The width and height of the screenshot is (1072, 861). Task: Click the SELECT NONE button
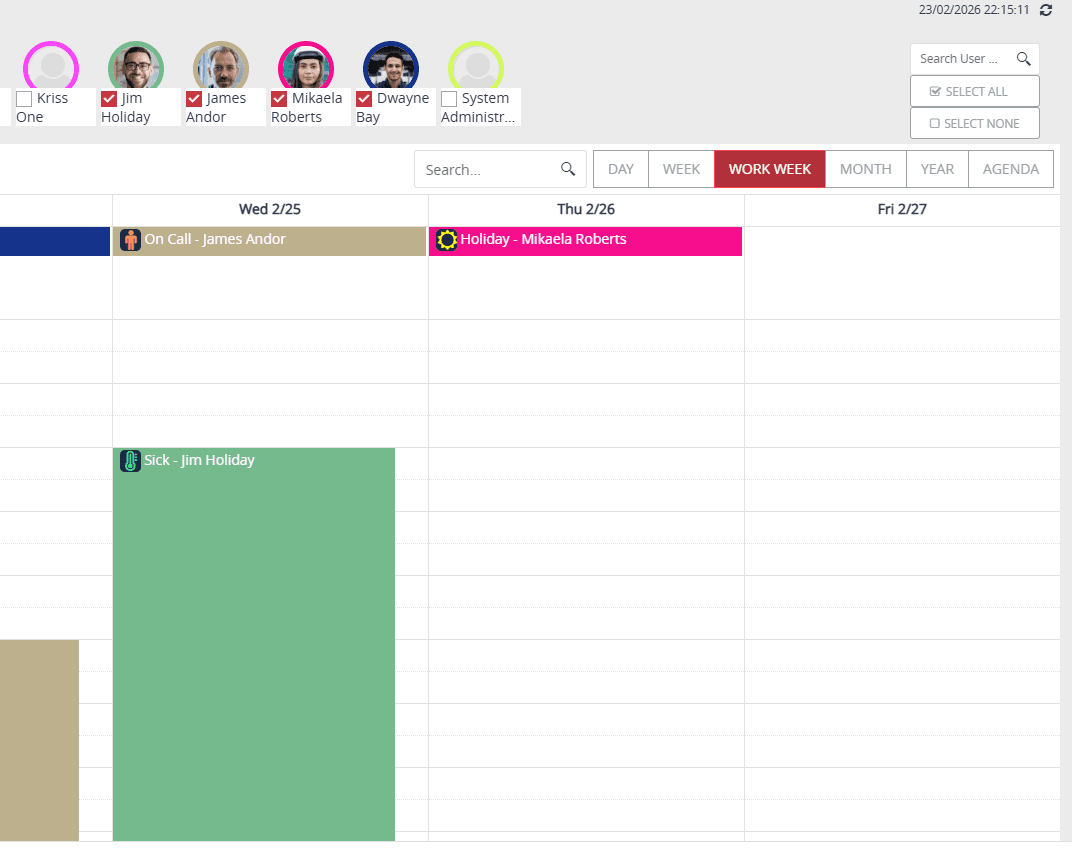[x=974, y=123]
